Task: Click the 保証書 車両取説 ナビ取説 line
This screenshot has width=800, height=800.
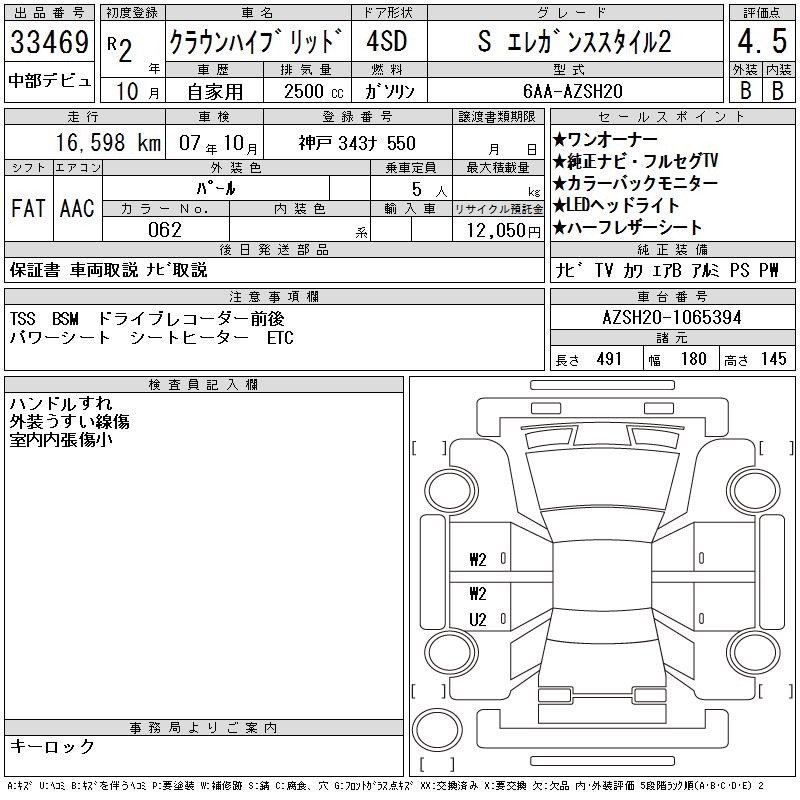Action: click(108, 270)
